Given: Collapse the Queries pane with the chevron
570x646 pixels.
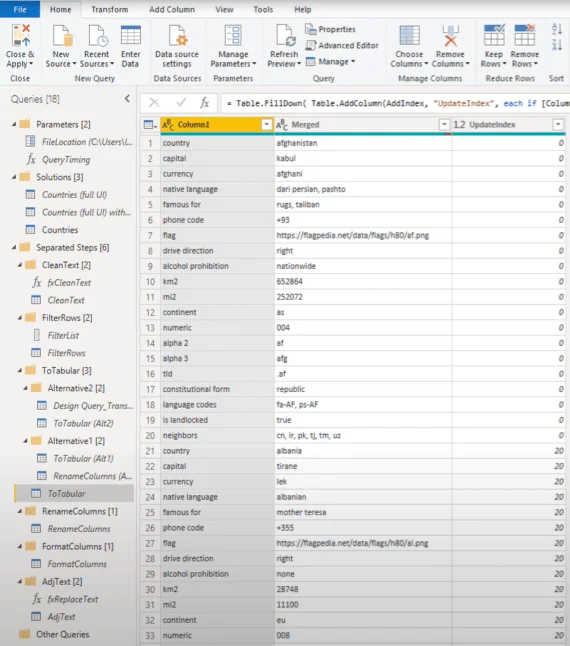Looking at the screenshot, I should (x=127, y=99).
